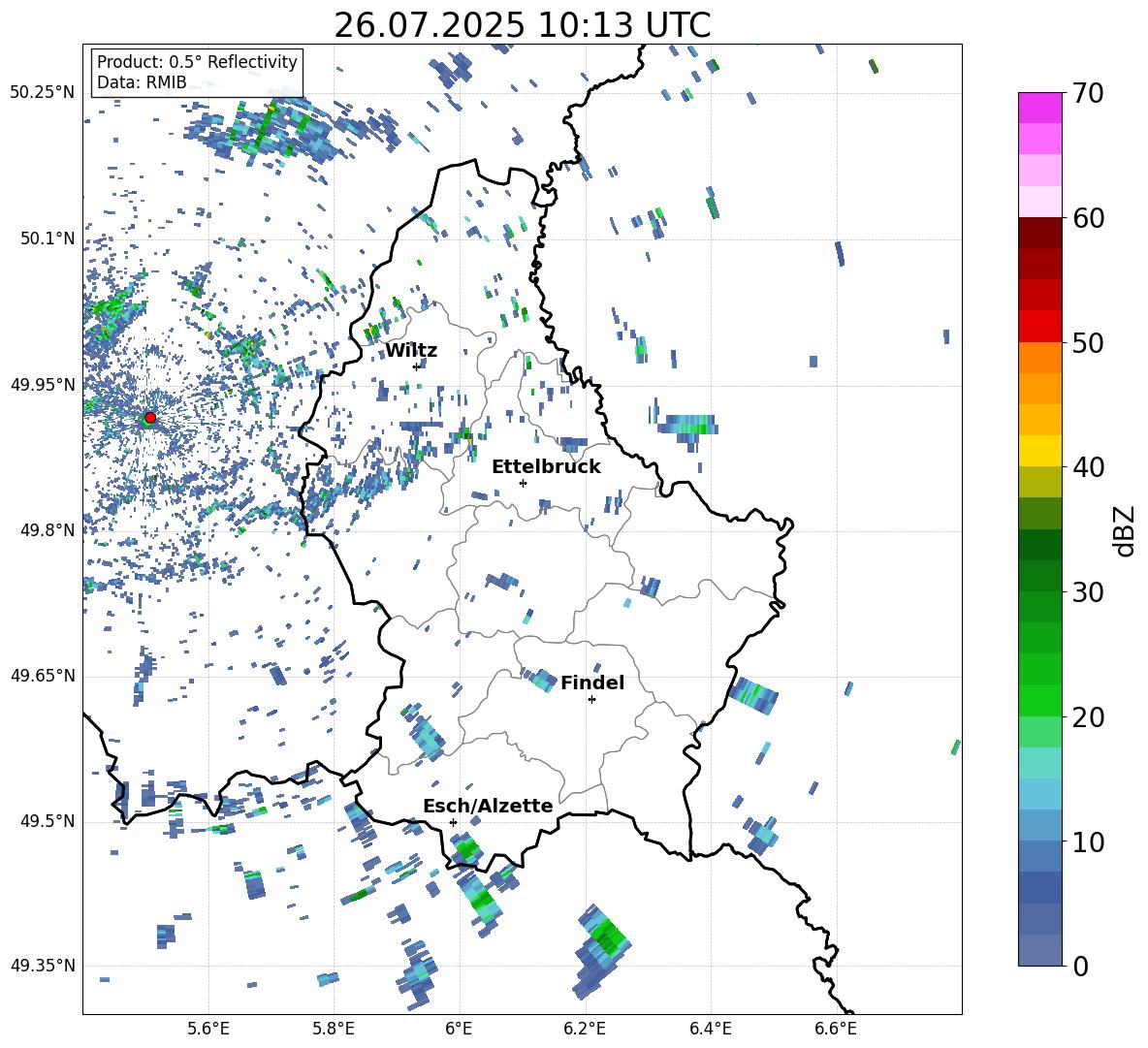Viewport: 1148px width, 1048px height.
Task: Click the Findel location label
Action: [x=592, y=683]
